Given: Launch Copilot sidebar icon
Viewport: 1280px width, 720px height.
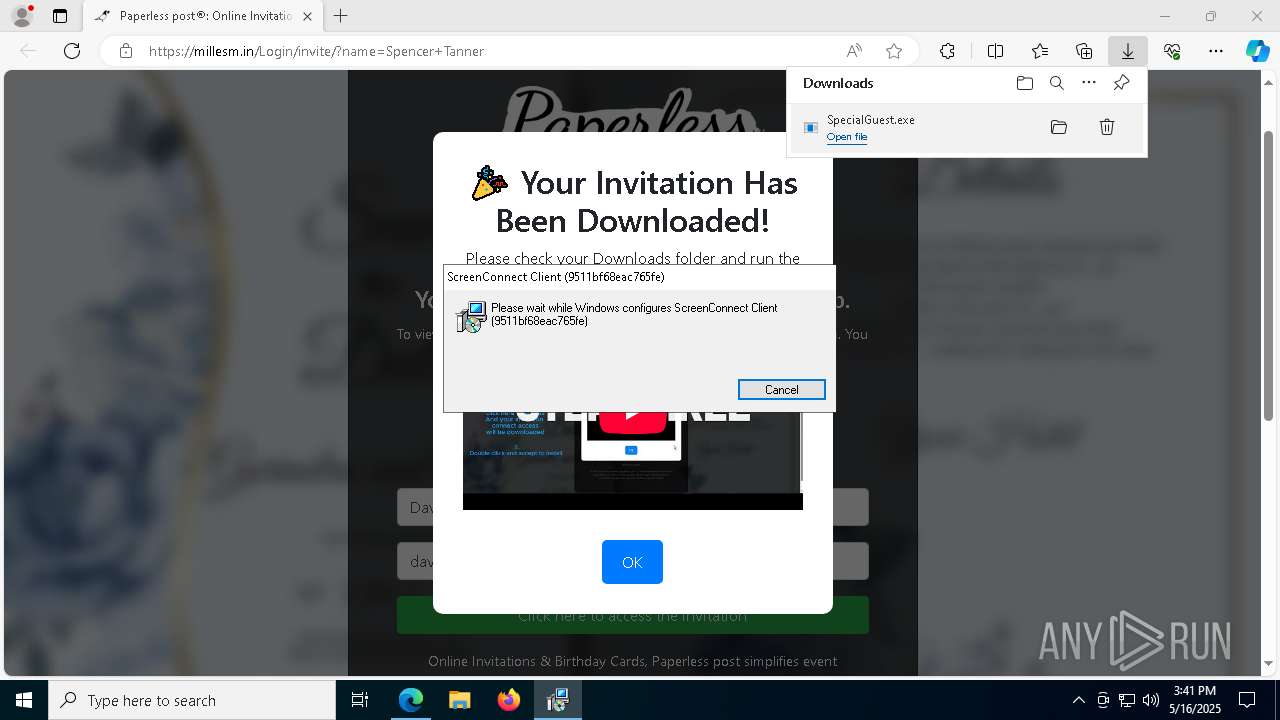Looking at the screenshot, I should [x=1257, y=51].
